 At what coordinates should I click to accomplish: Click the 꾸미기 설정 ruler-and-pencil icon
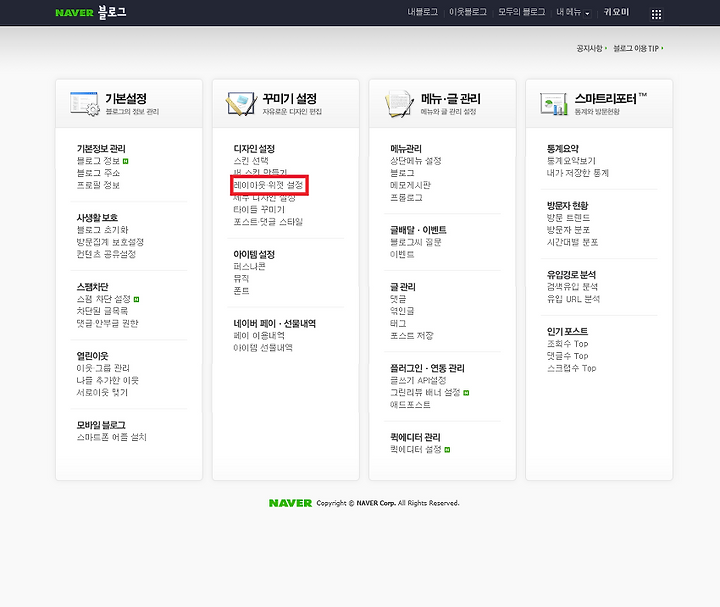point(242,104)
